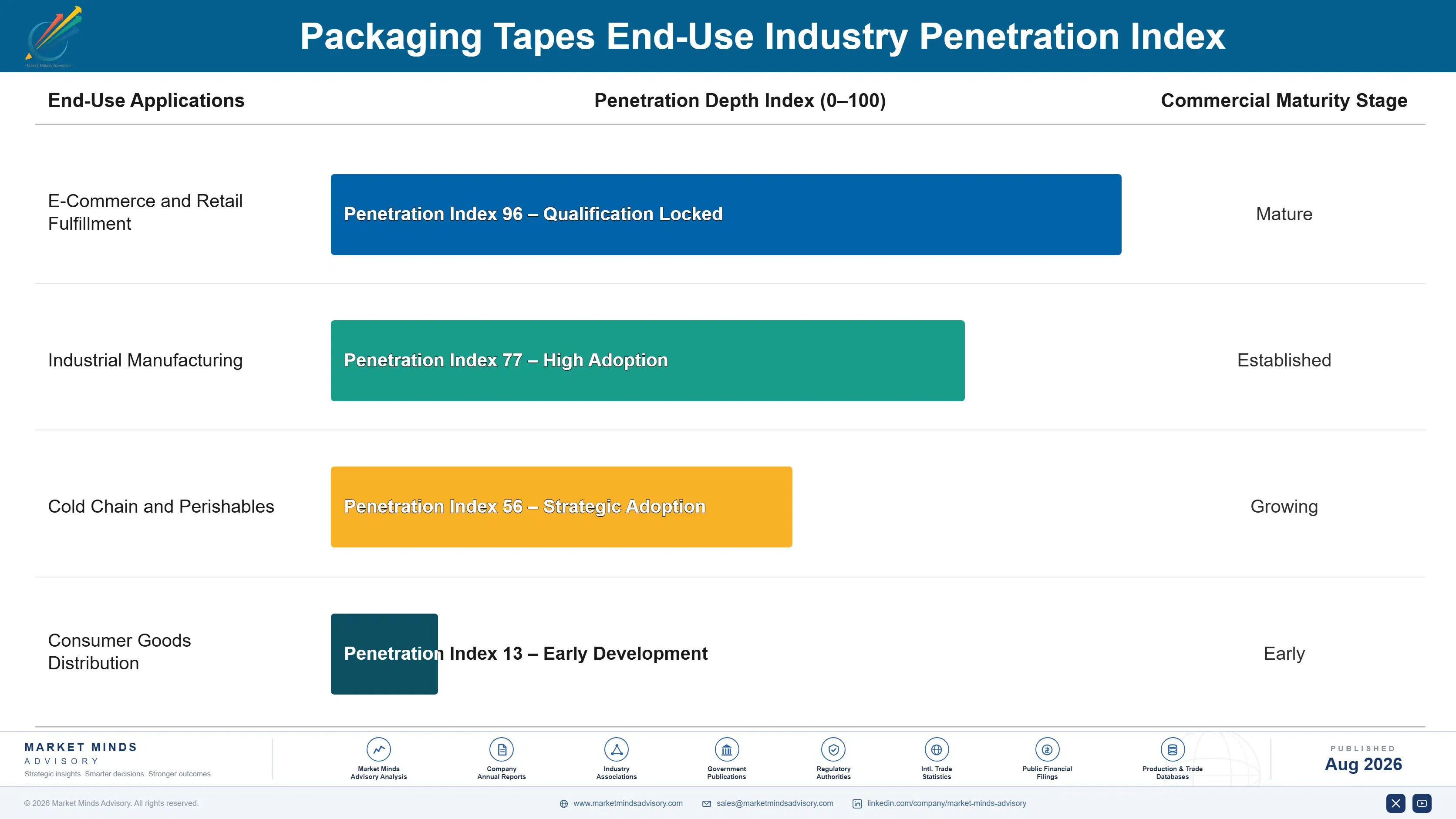Click the Regulatory Authorities shield icon
1456x819 pixels.
pos(833,749)
